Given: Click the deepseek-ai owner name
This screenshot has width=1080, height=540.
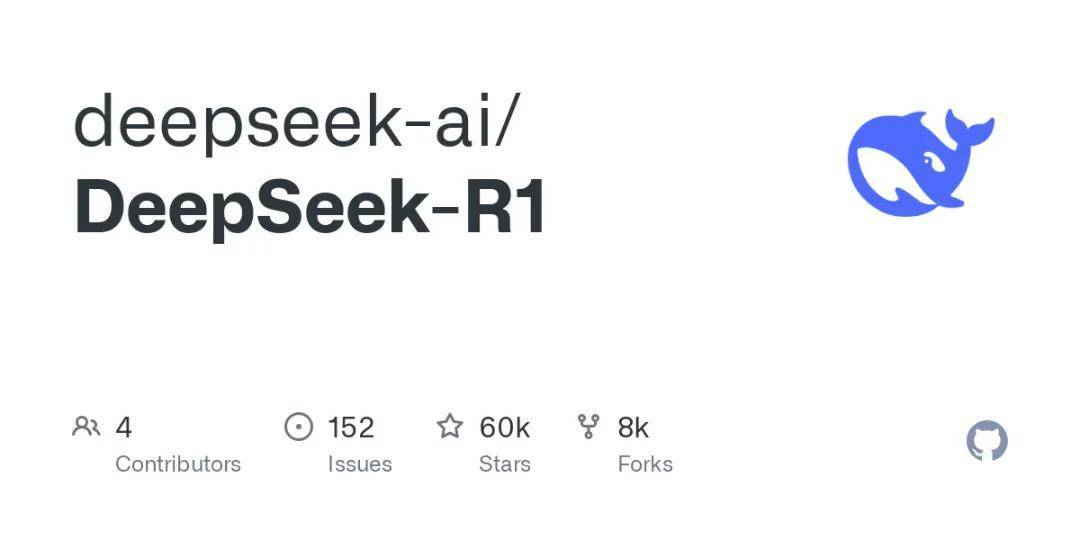Looking at the screenshot, I should coord(278,121).
